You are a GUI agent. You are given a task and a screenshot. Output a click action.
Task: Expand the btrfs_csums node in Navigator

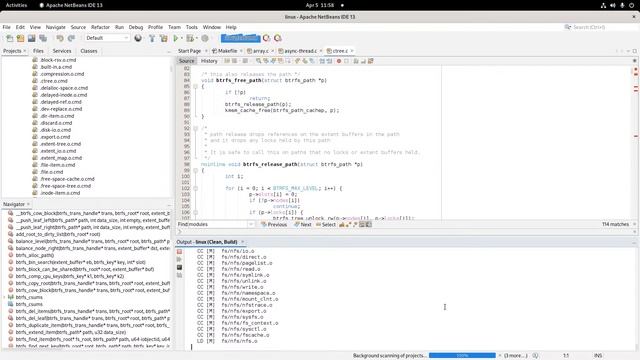[4, 297]
